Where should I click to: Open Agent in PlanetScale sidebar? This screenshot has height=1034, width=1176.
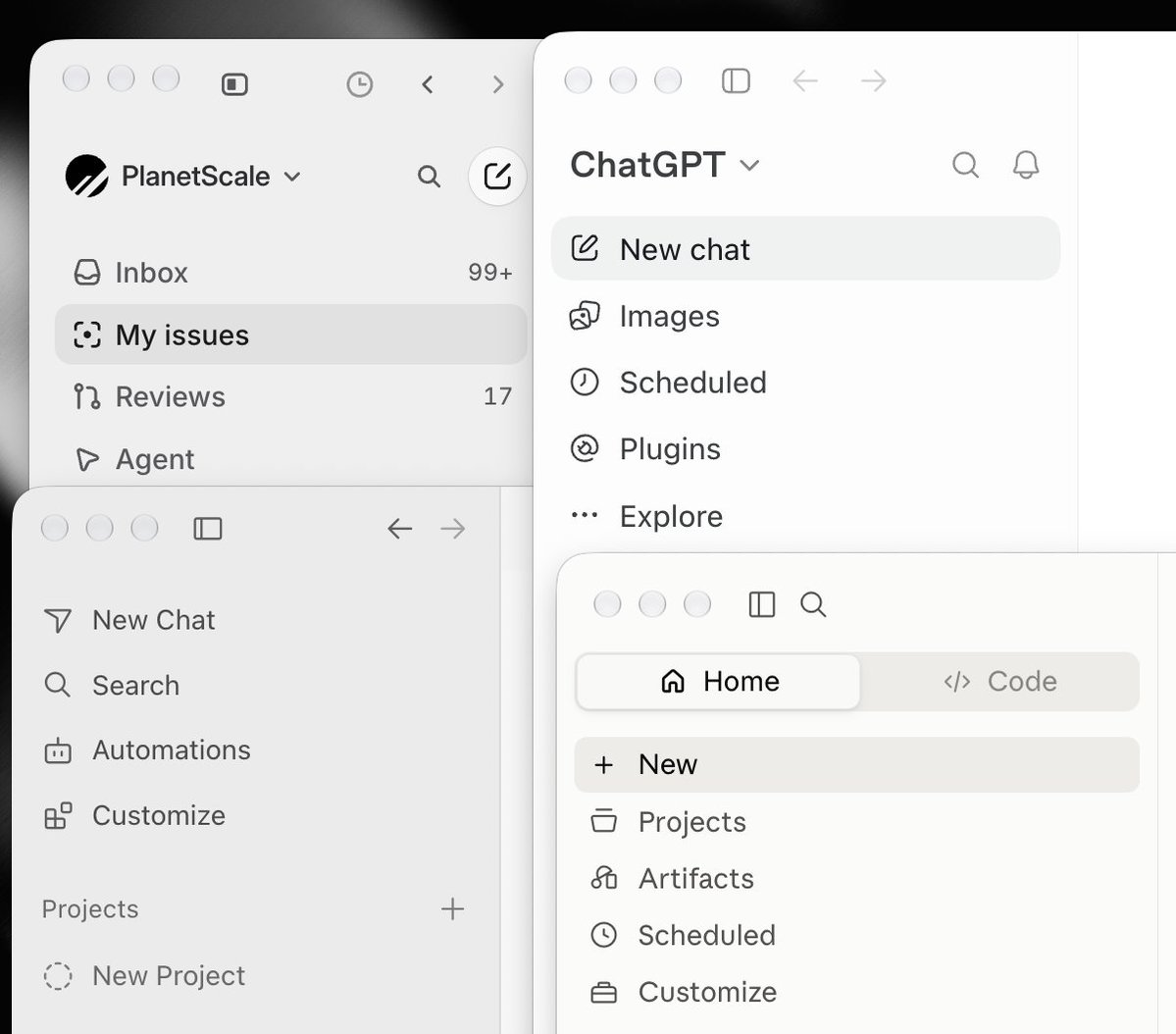(291, 458)
